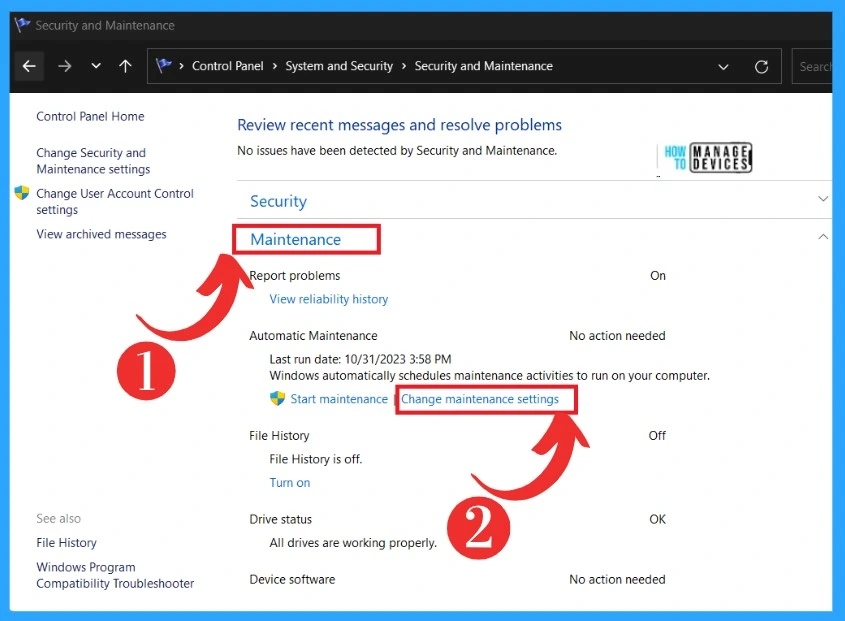Image resolution: width=845 pixels, height=621 pixels.
Task: Open Windows Program Compatibility Troubleshooter
Action: (115, 575)
